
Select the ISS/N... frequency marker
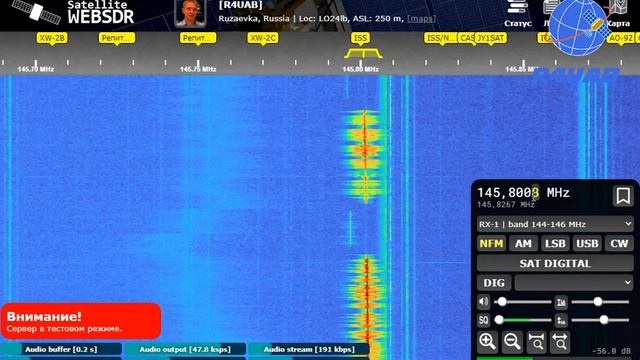pos(440,38)
